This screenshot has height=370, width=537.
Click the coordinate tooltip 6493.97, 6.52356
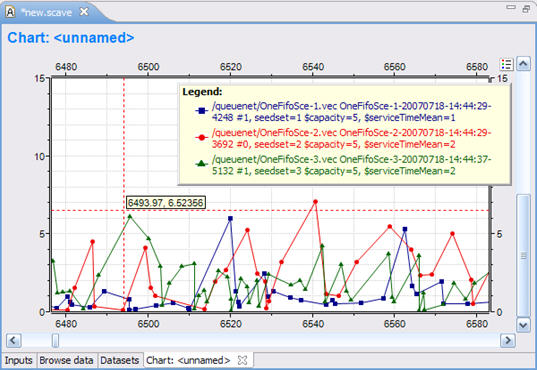[x=166, y=203]
